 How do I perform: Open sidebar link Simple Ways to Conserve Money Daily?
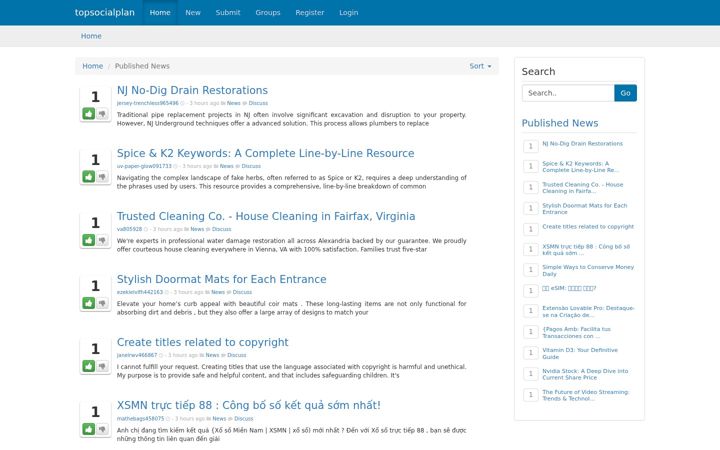tap(588, 270)
